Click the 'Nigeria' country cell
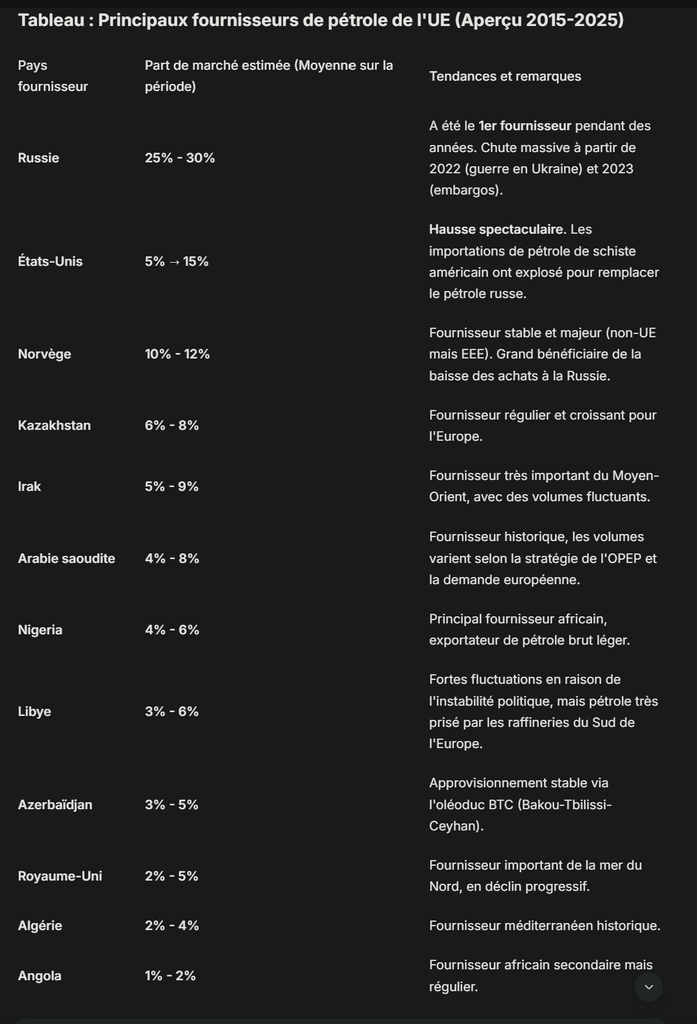This screenshot has height=1024, width=697. [40, 630]
